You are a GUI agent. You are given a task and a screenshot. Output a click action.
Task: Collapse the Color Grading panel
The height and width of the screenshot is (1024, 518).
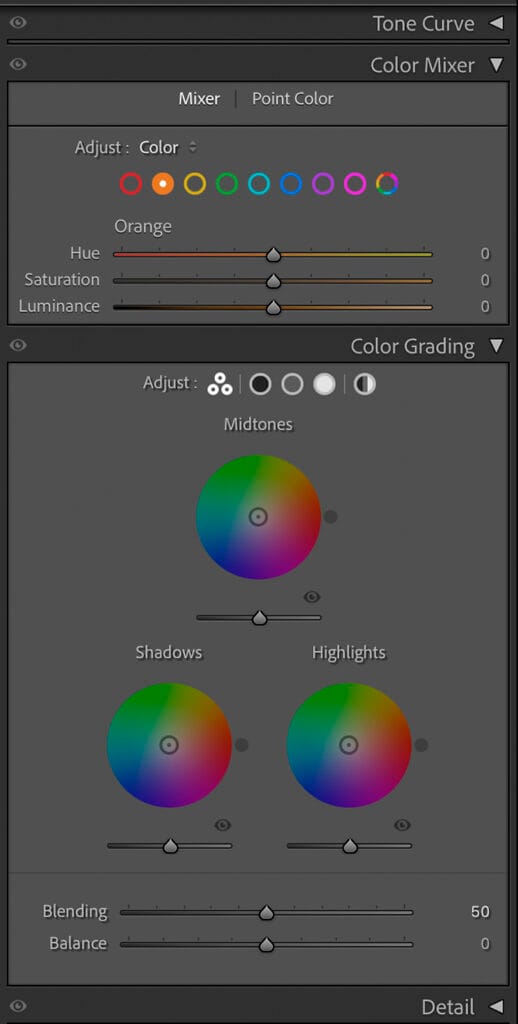pyautogui.click(x=496, y=345)
